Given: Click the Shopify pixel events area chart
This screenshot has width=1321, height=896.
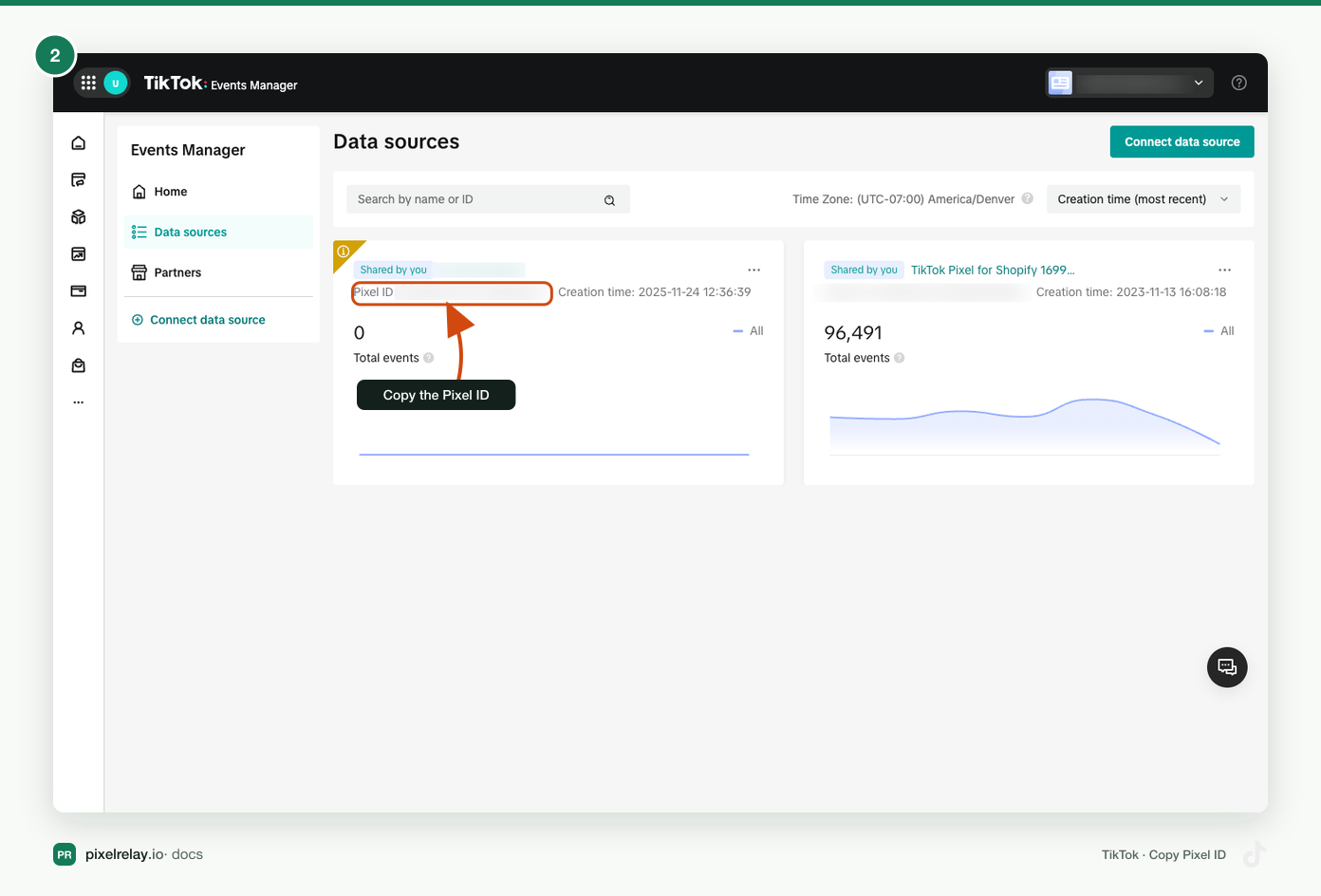Looking at the screenshot, I should click(1025, 426).
